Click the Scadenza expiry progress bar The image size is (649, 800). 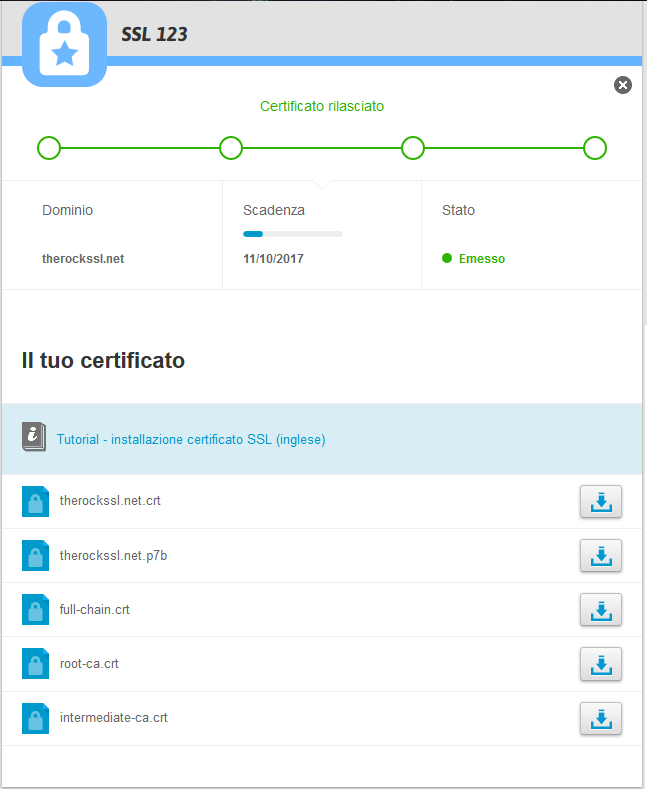pyautogui.click(x=293, y=234)
